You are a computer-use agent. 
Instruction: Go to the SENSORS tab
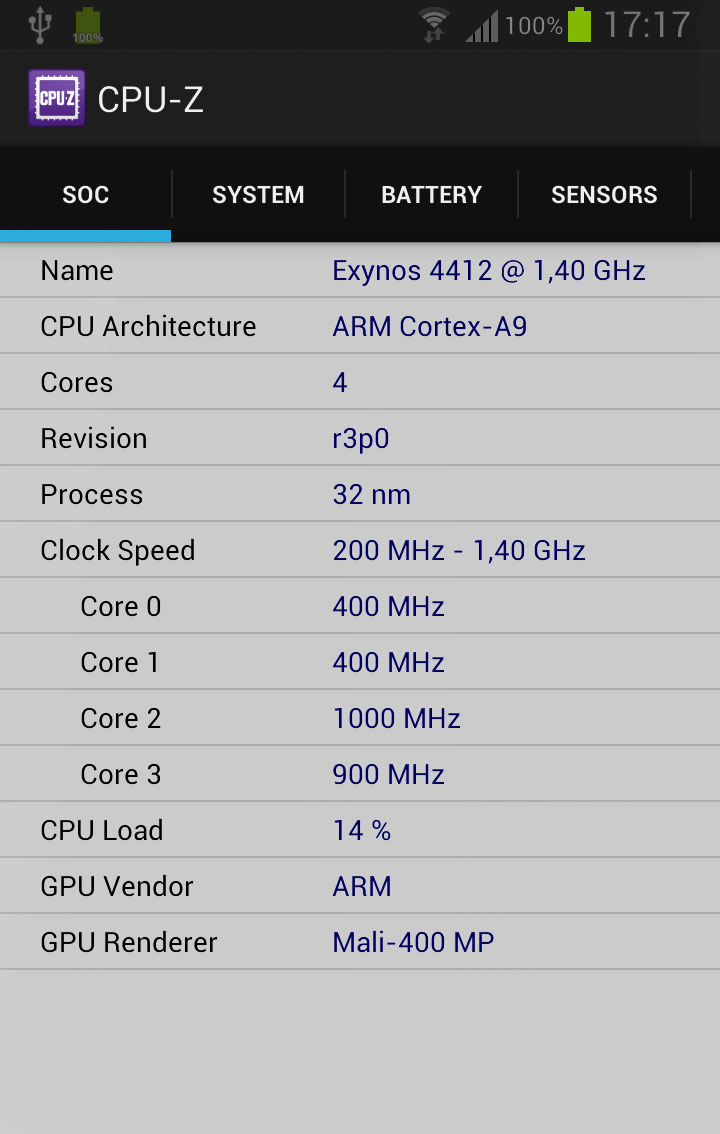tap(604, 195)
